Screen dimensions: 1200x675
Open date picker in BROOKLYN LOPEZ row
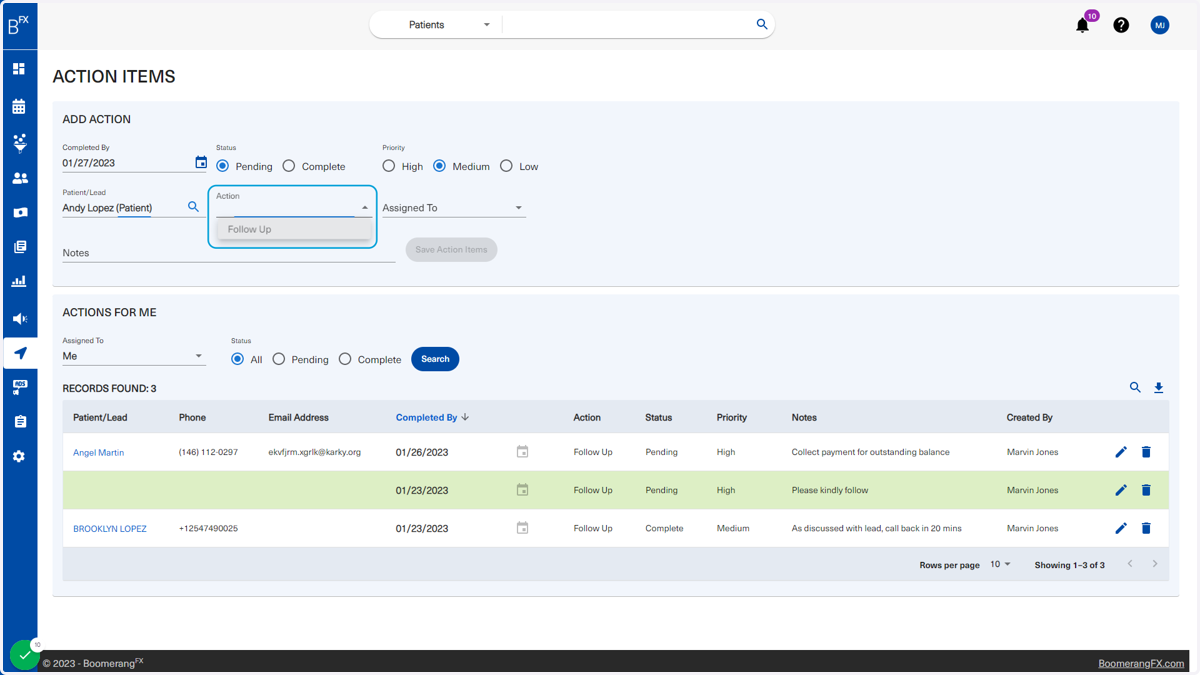pos(522,528)
